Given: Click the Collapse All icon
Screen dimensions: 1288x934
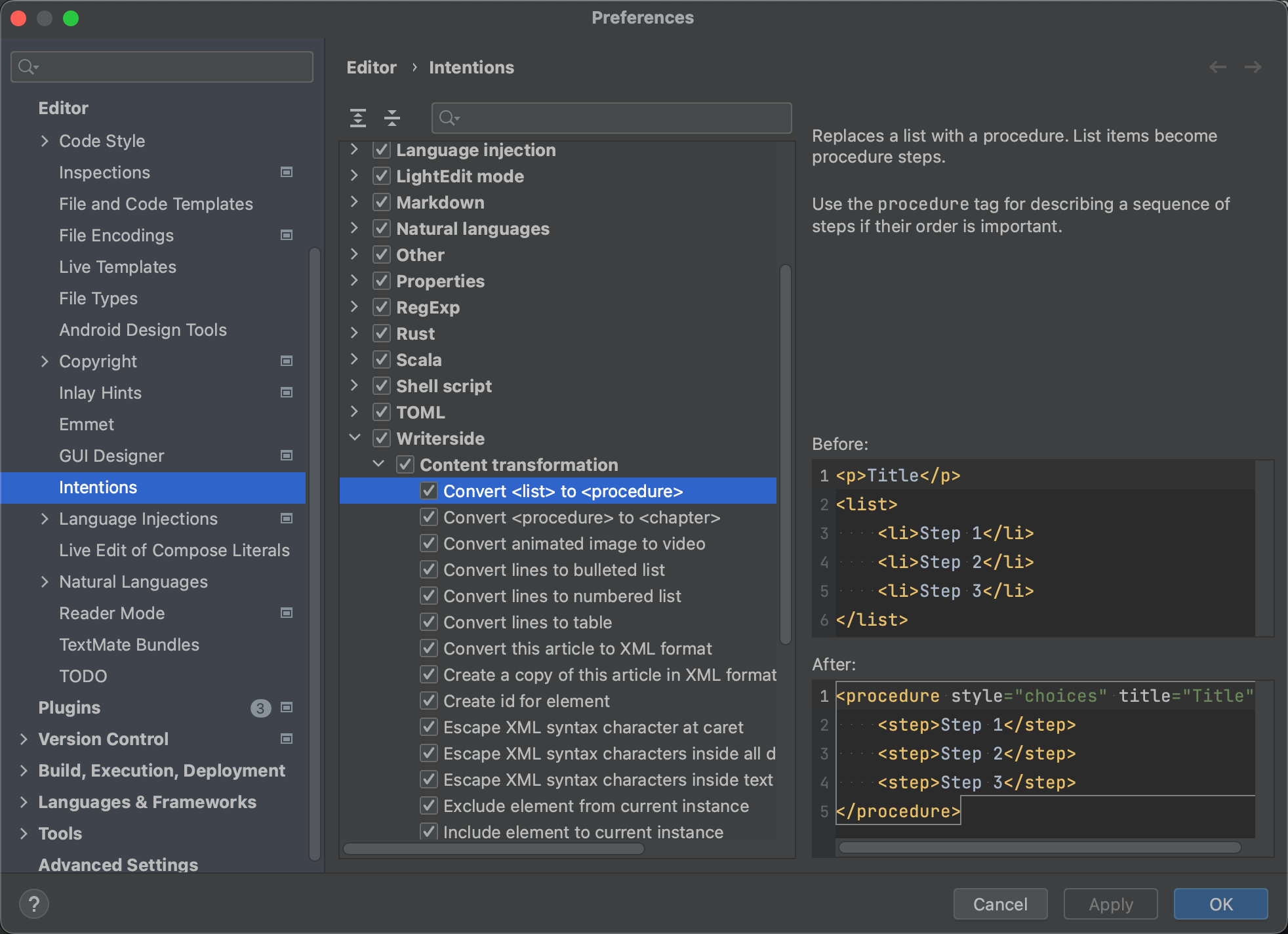Looking at the screenshot, I should click(392, 118).
